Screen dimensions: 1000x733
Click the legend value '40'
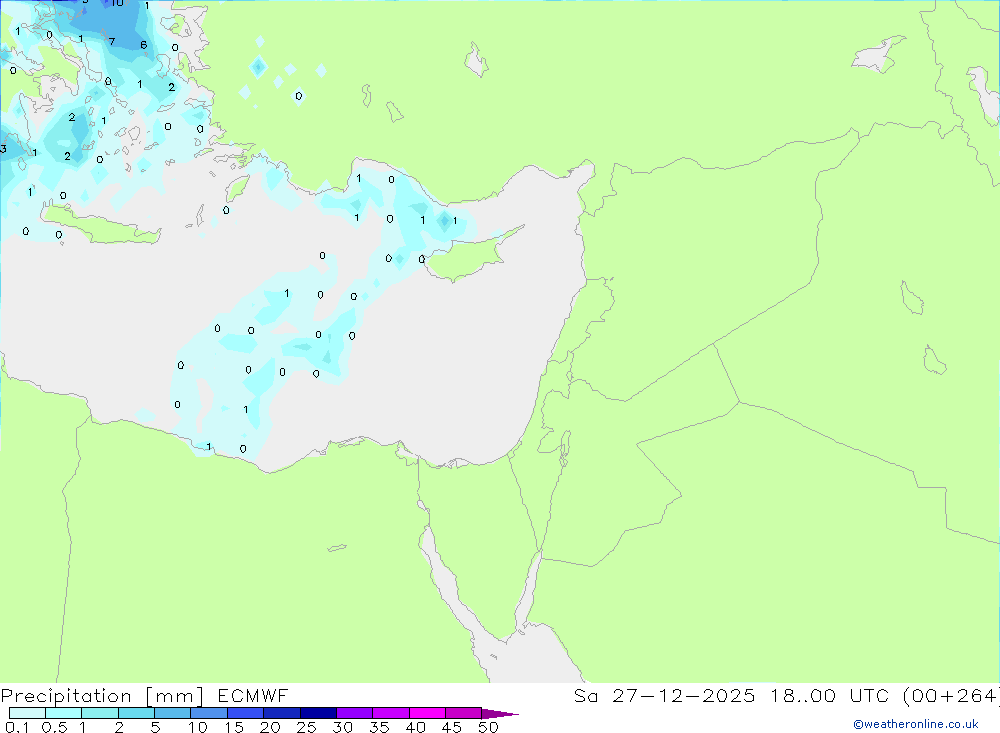(x=416, y=727)
